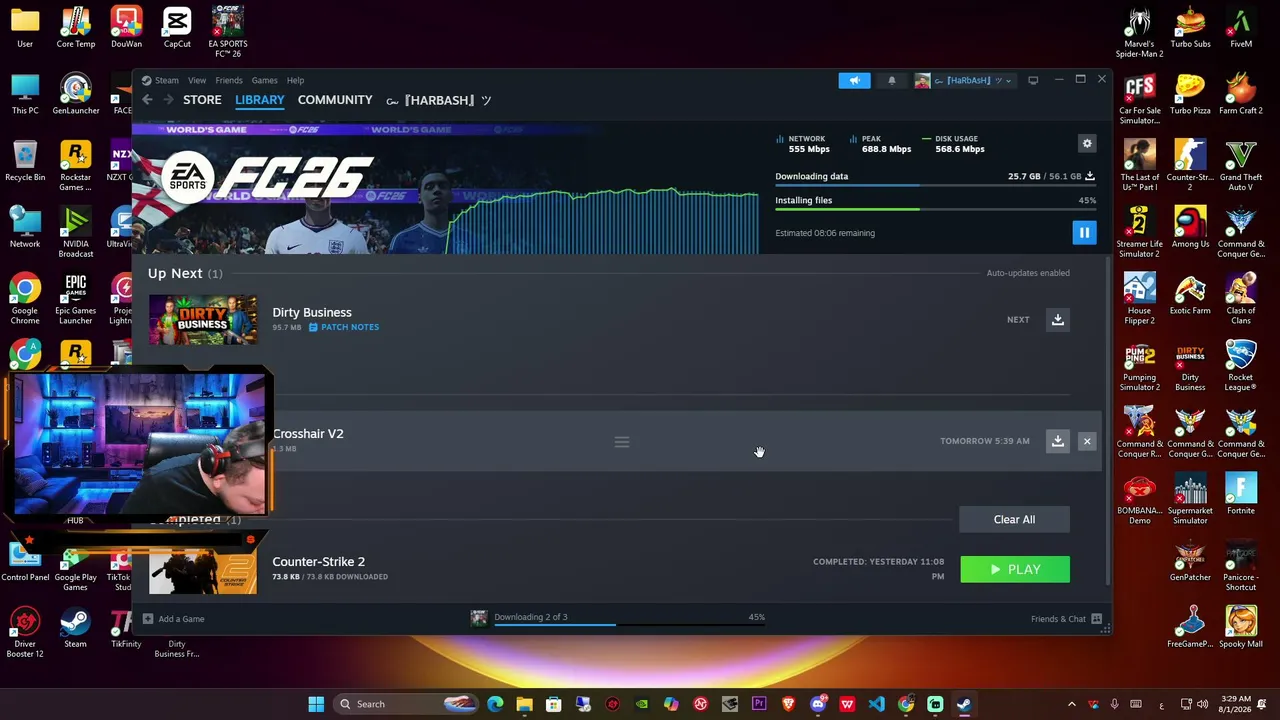This screenshot has width=1280, height=720.
Task: Click the Windows Start button
Action: click(x=316, y=704)
